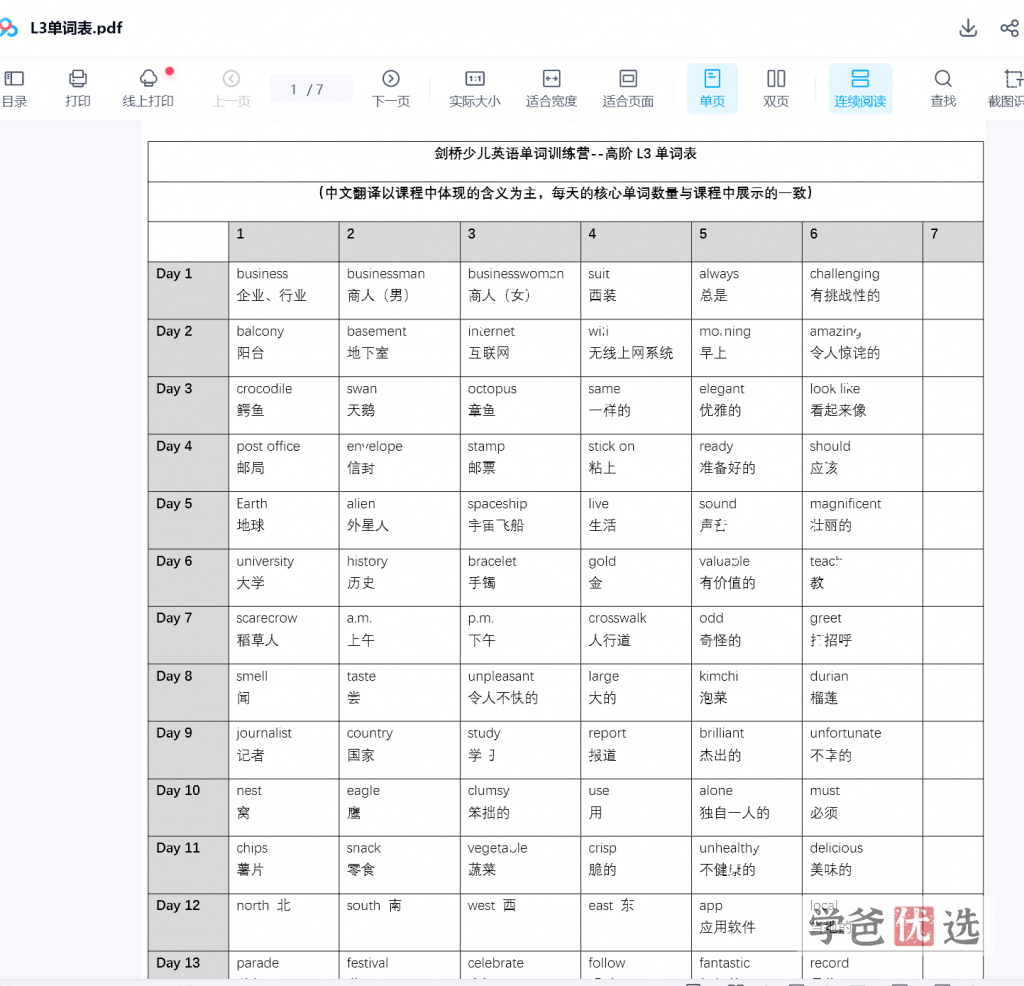Viewport: 1024px width, 986px height.
Task: Click the L3单词表.pdf file title
Action: pos(76,28)
